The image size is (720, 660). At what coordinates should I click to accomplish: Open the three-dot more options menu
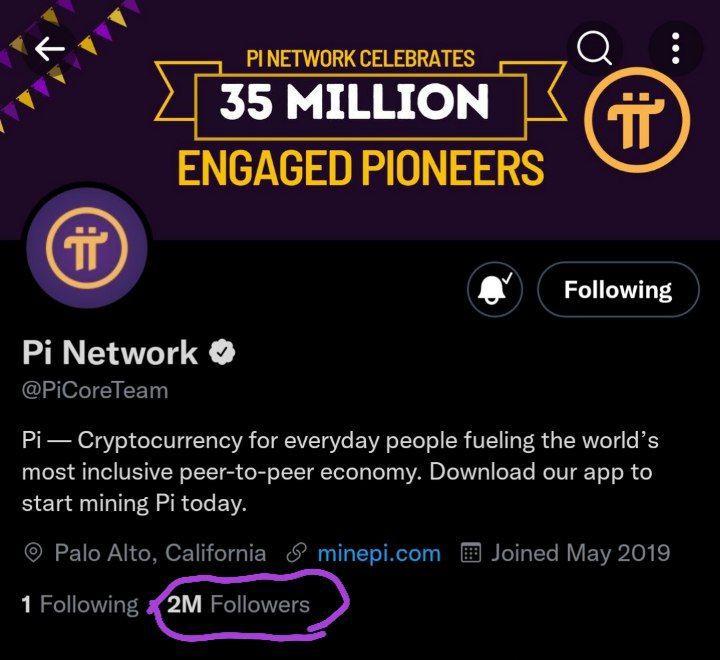click(676, 48)
